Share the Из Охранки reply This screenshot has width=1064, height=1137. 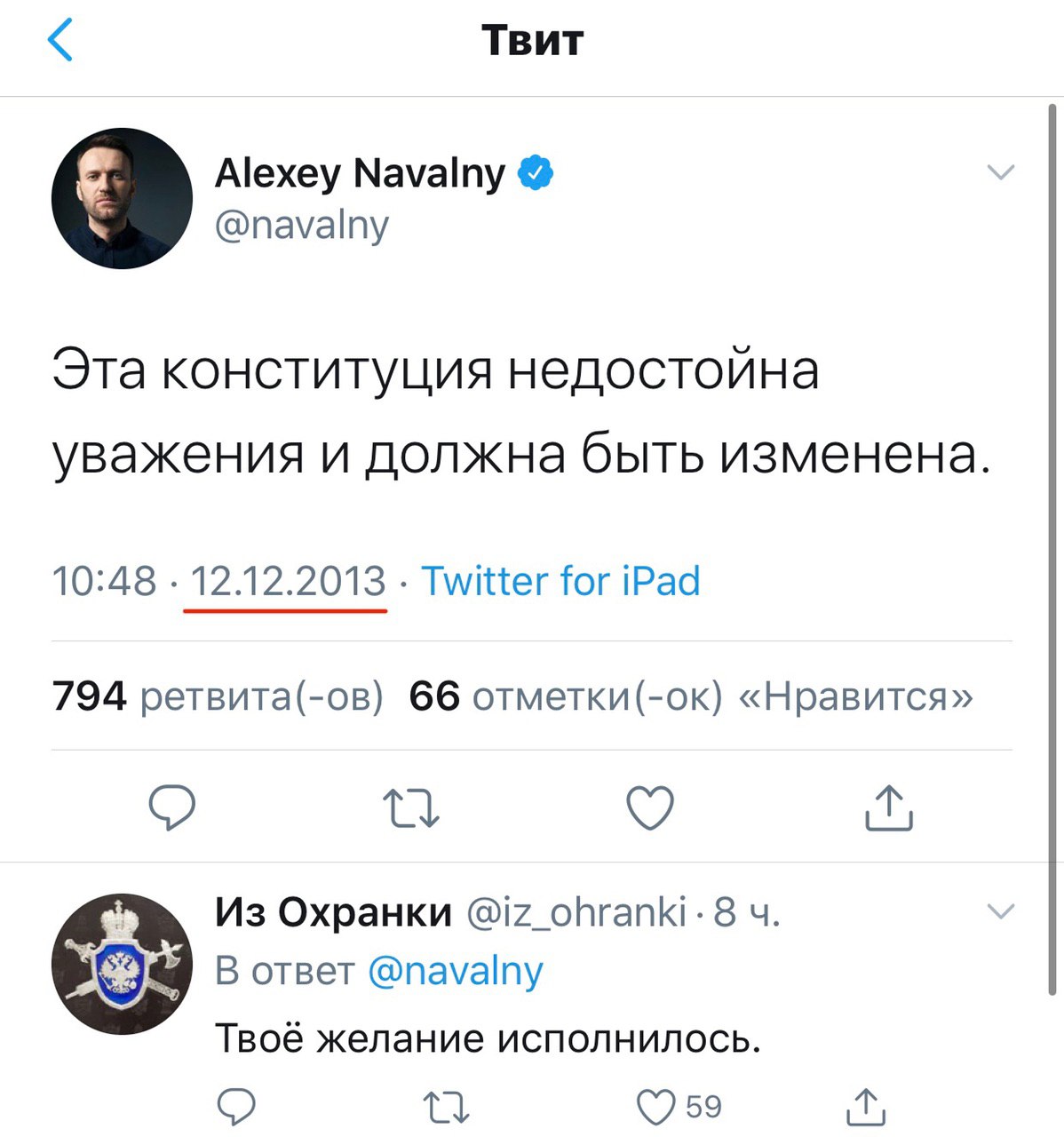[864, 1107]
